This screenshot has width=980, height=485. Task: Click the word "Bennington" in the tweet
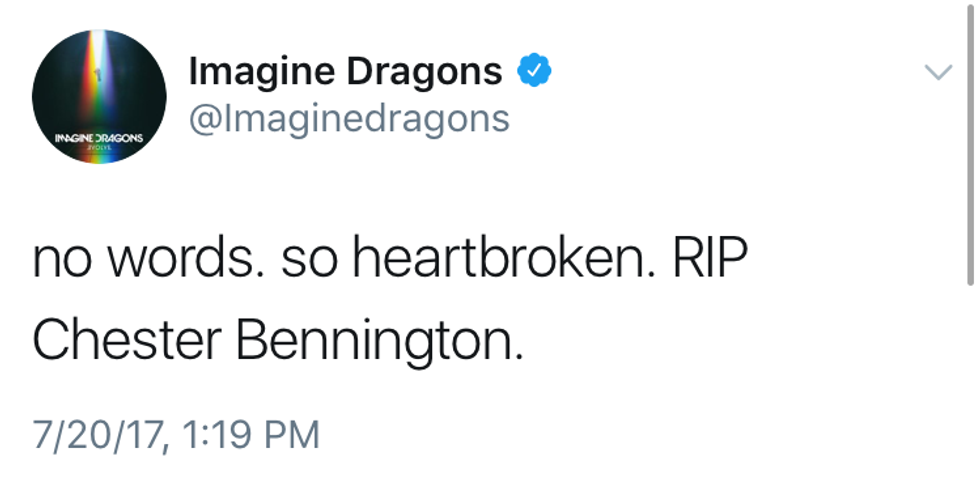pos(380,341)
